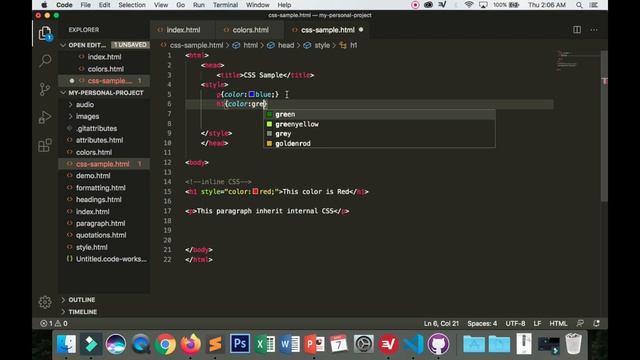
Task: Change indentation via 'Spaces: 4'
Action: click(x=482, y=324)
